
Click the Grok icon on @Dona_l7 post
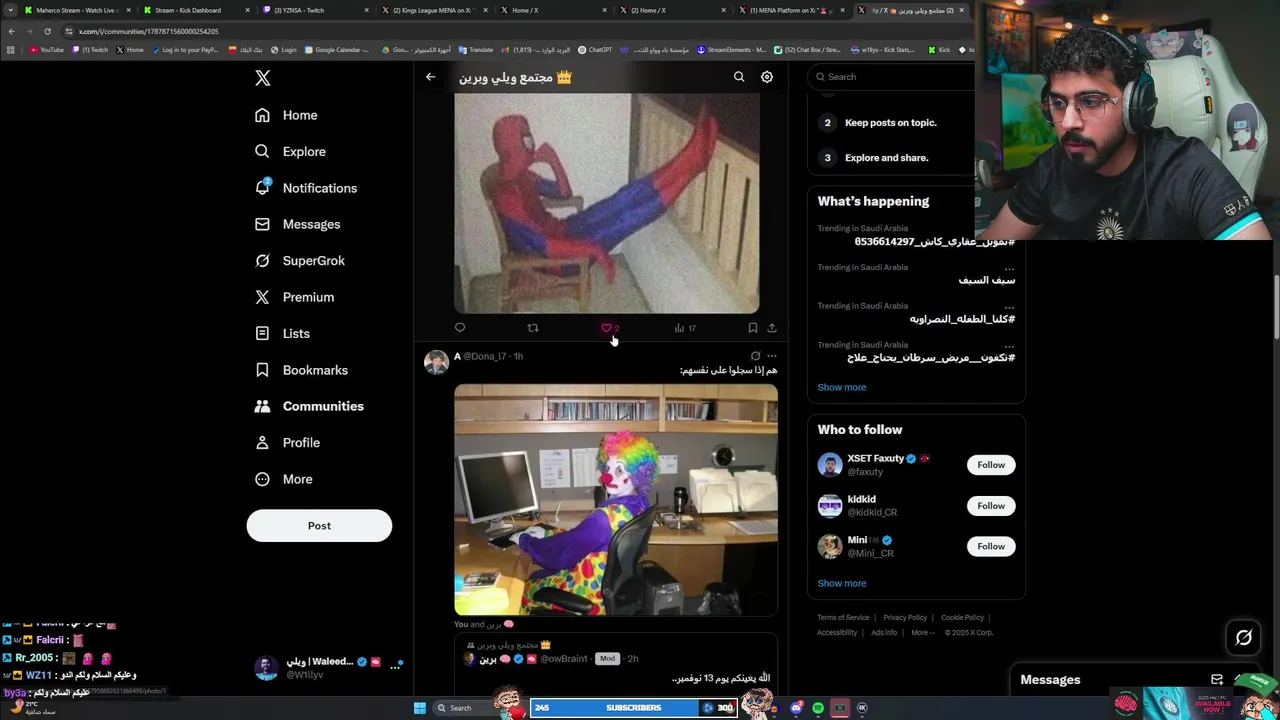(x=755, y=356)
